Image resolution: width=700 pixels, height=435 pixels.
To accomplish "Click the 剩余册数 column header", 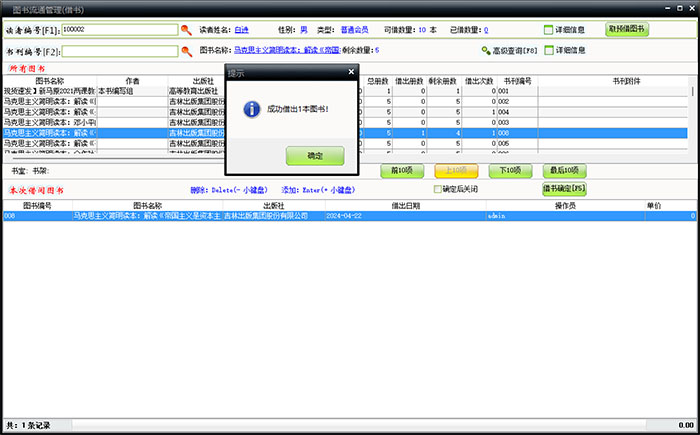I will [x=443, y=81].
